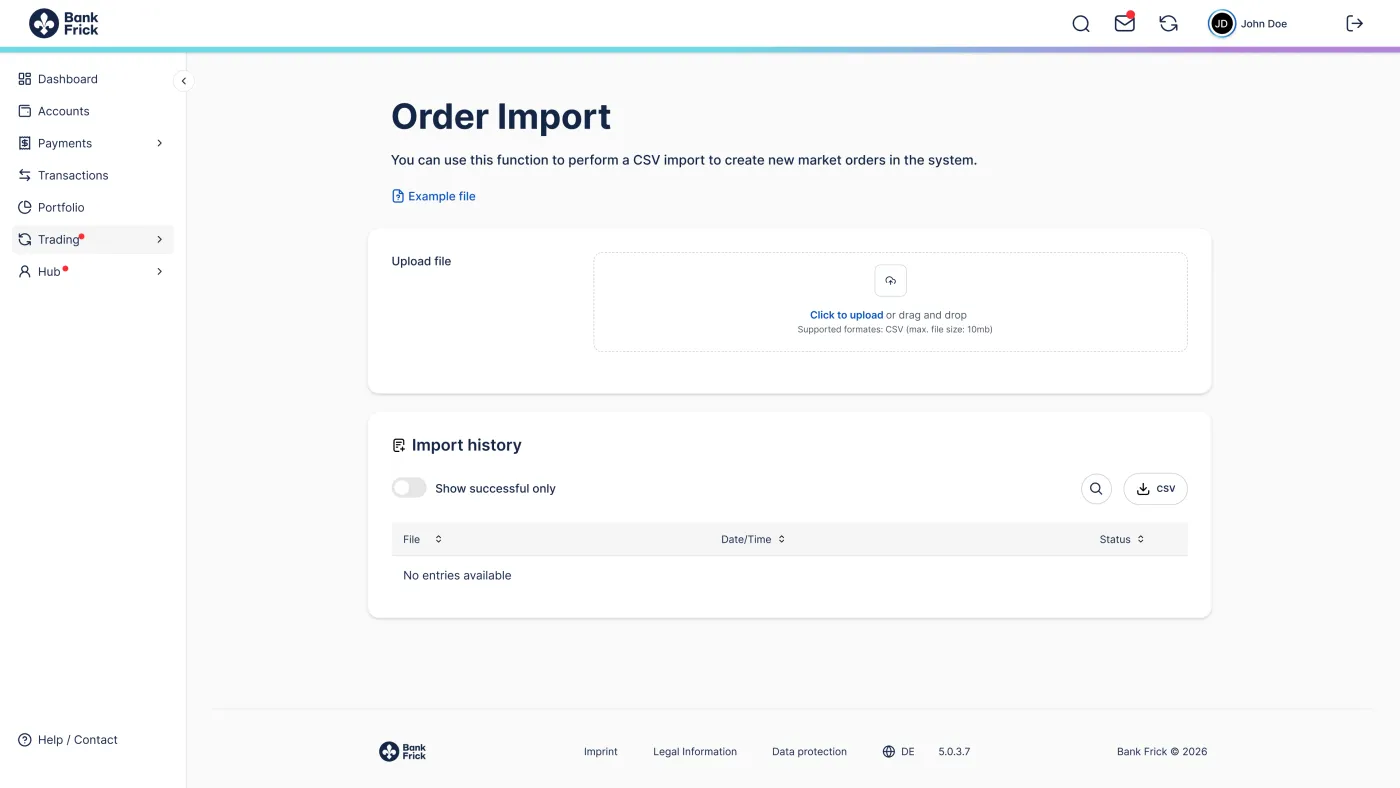Viewport: 1400px width, 788px height.
Task: Click John Doe user name
Action: [1264, 24]
